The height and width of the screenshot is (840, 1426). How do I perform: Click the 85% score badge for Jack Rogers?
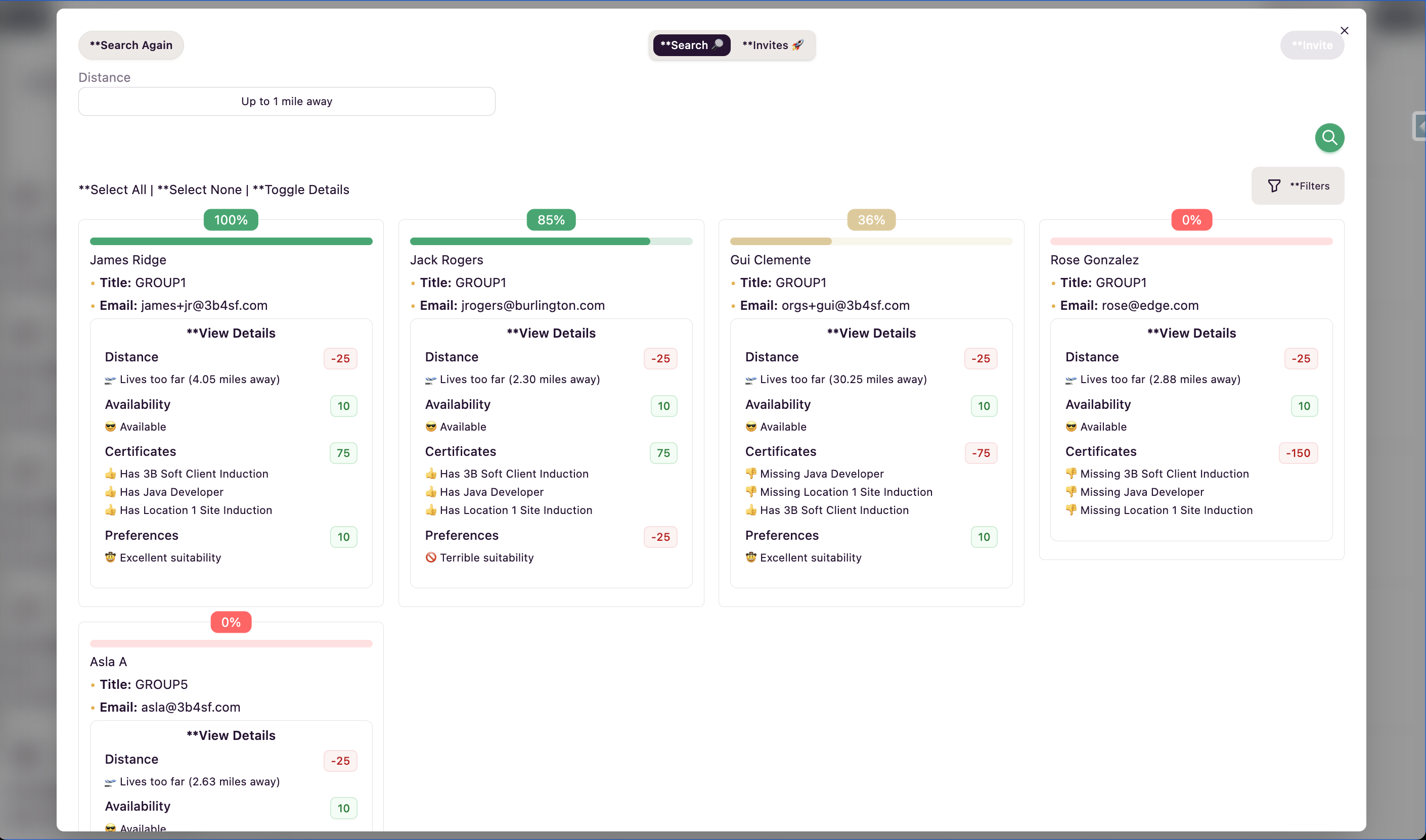point(551,220)
